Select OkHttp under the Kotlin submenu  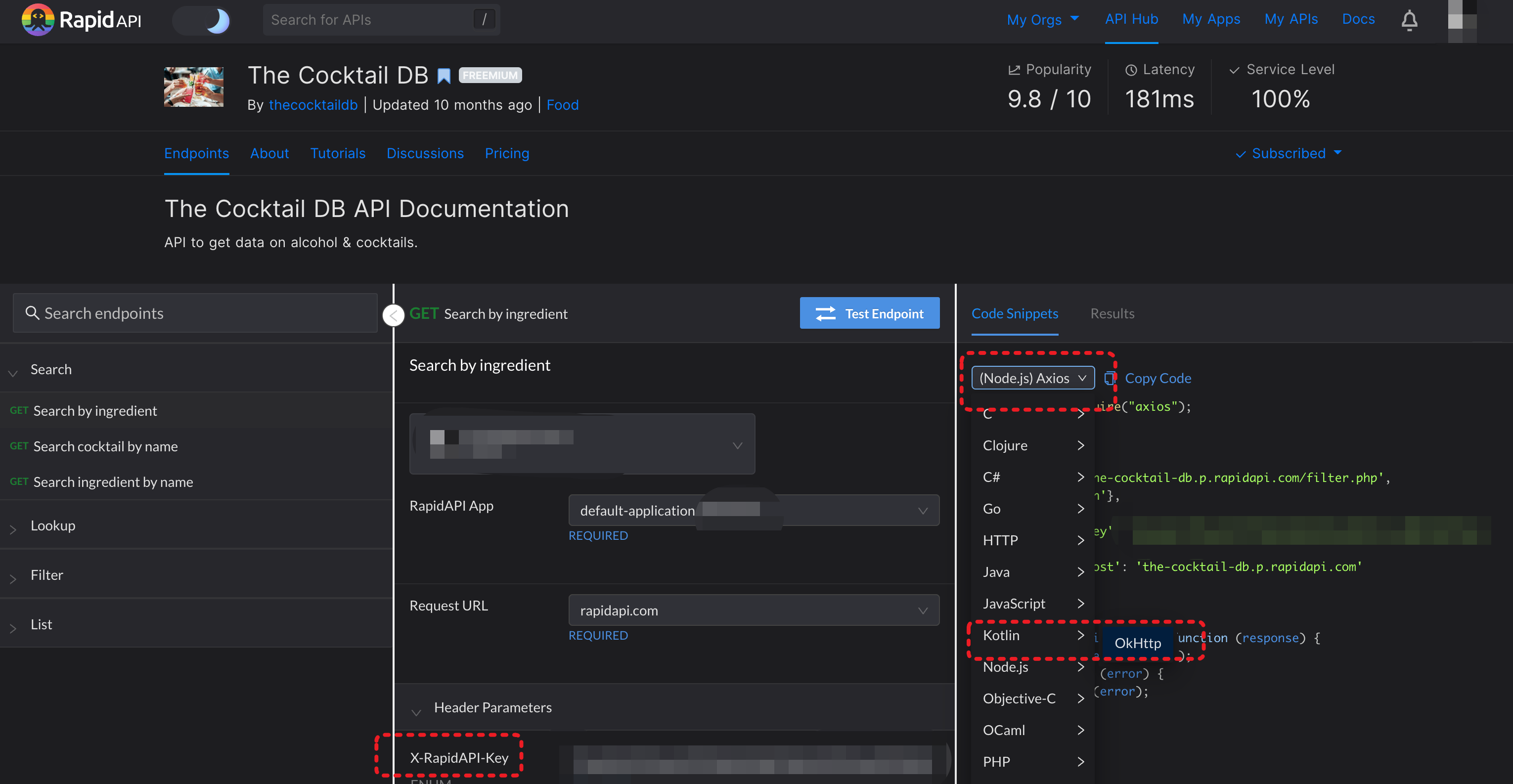1137,643
